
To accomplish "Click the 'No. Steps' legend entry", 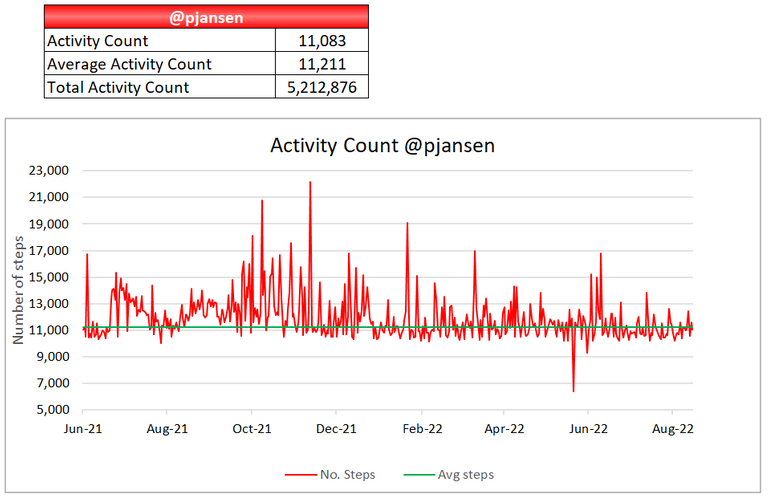I will 331,475.
